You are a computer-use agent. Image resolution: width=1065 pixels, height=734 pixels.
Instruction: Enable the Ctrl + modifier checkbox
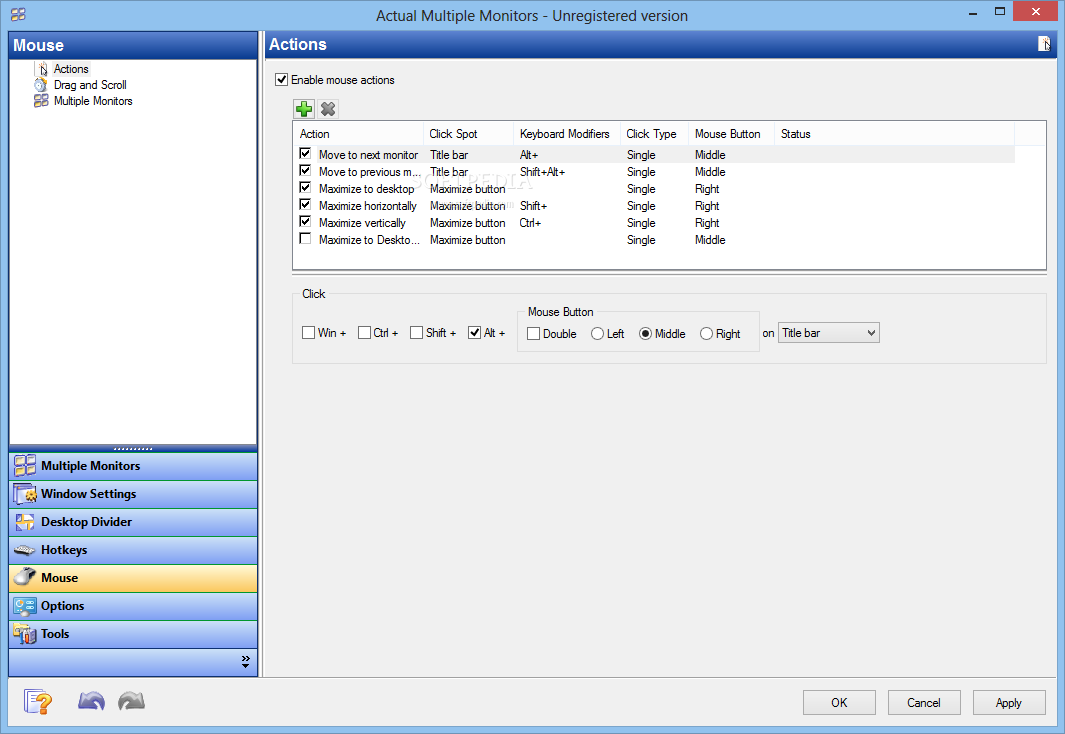tap(364, 333)
